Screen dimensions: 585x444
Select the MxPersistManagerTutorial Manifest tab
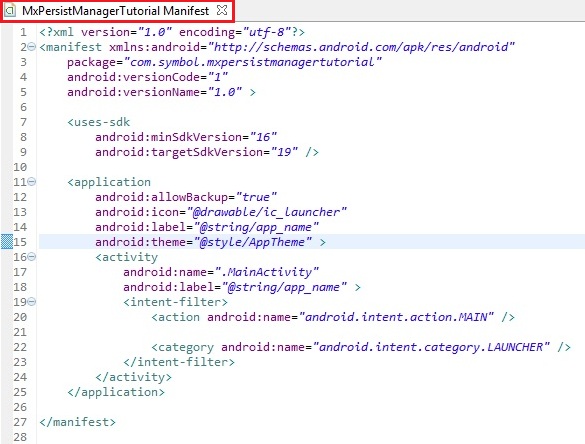(115, 11)
